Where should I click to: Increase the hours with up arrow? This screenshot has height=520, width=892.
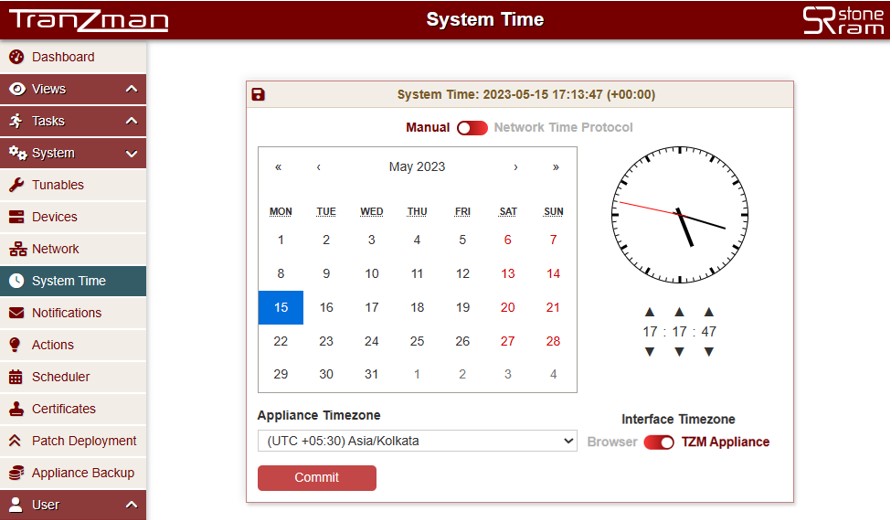click(x=650, y=312)
